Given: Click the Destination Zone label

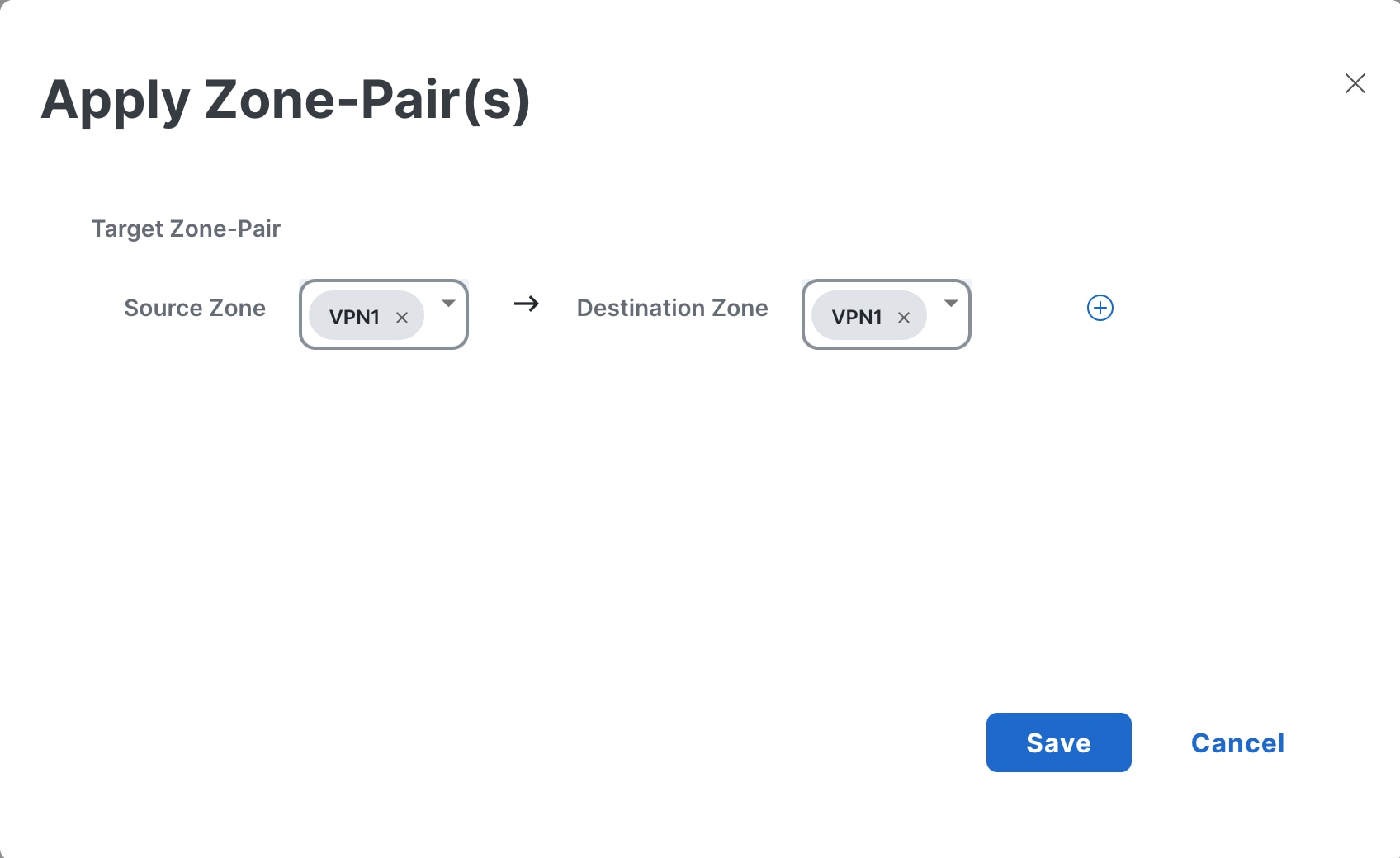Looking at the screenshot, I should tap(672, 308).
